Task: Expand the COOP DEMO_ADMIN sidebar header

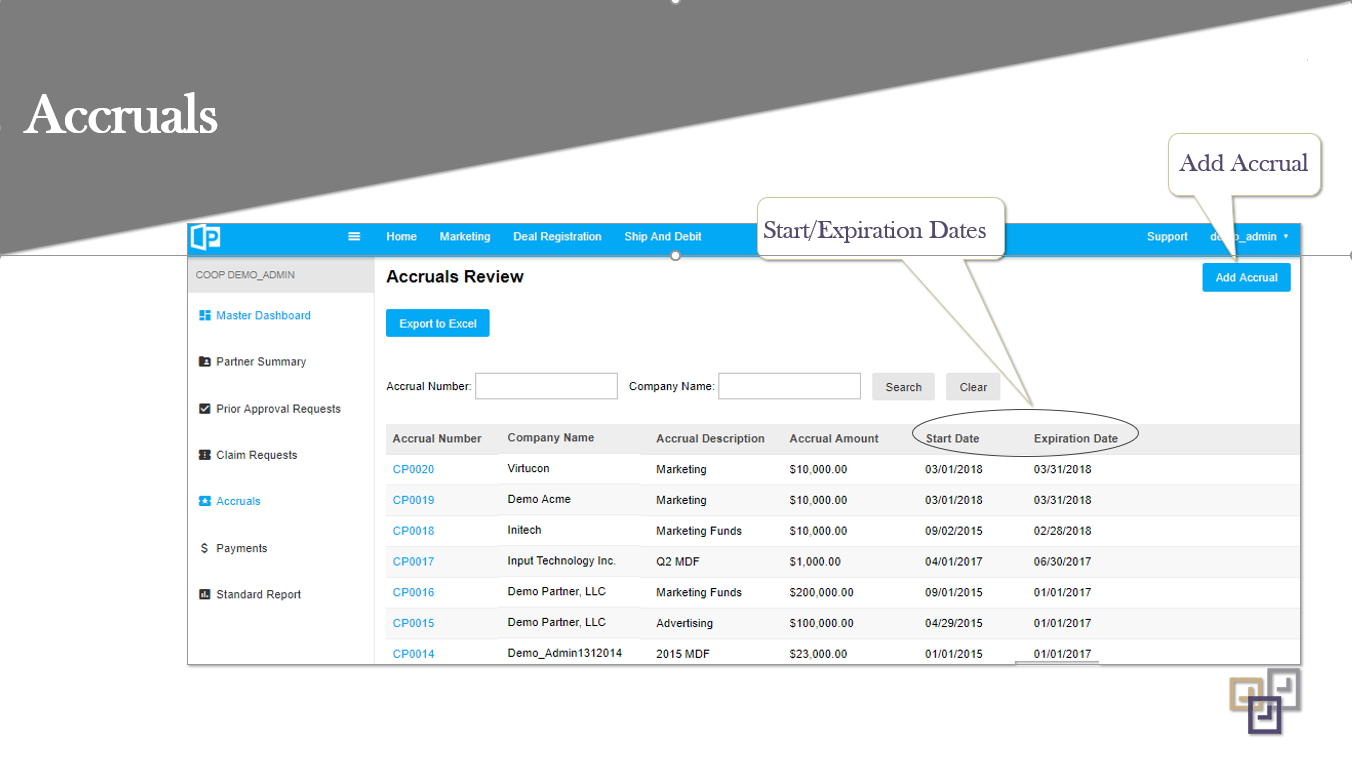Action: [x=244, y=272]
